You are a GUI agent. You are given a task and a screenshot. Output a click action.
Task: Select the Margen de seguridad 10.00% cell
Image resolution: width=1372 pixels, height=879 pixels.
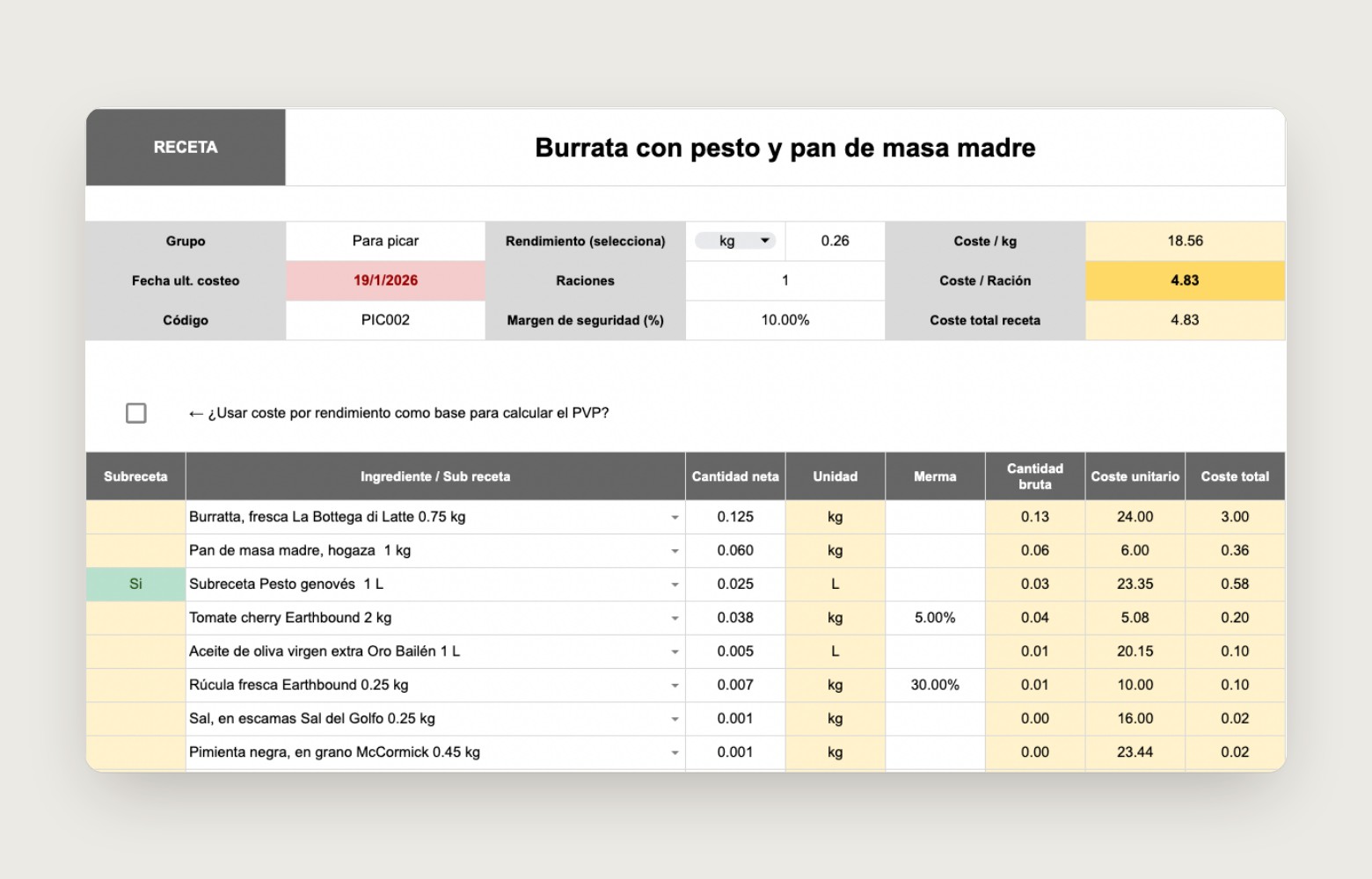click(x=785, y=320)
